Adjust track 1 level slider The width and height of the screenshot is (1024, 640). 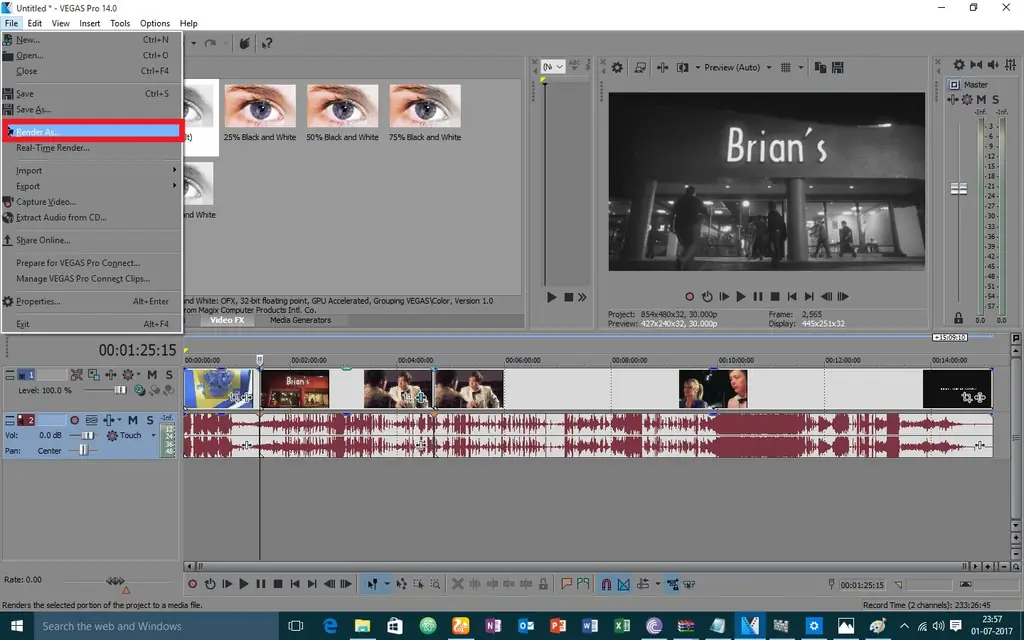[x=120, y=390]
